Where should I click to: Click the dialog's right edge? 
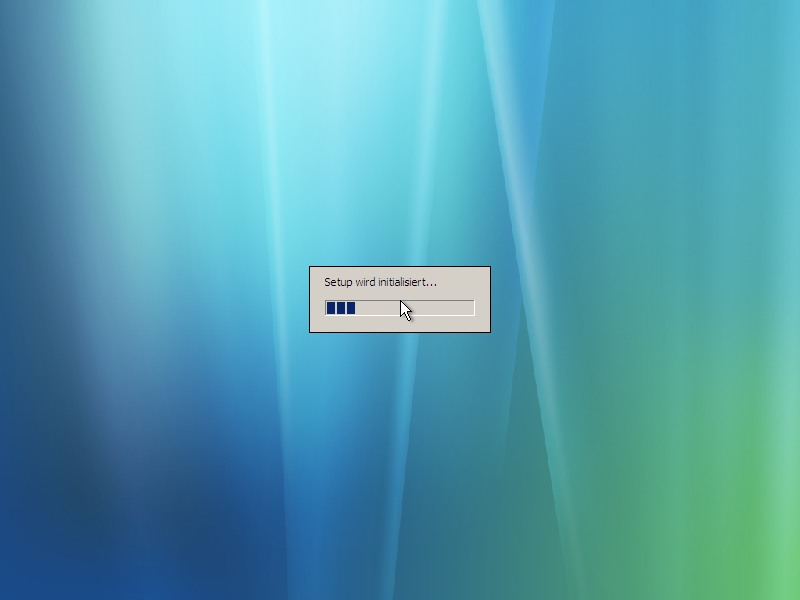[x=489, y=300]
